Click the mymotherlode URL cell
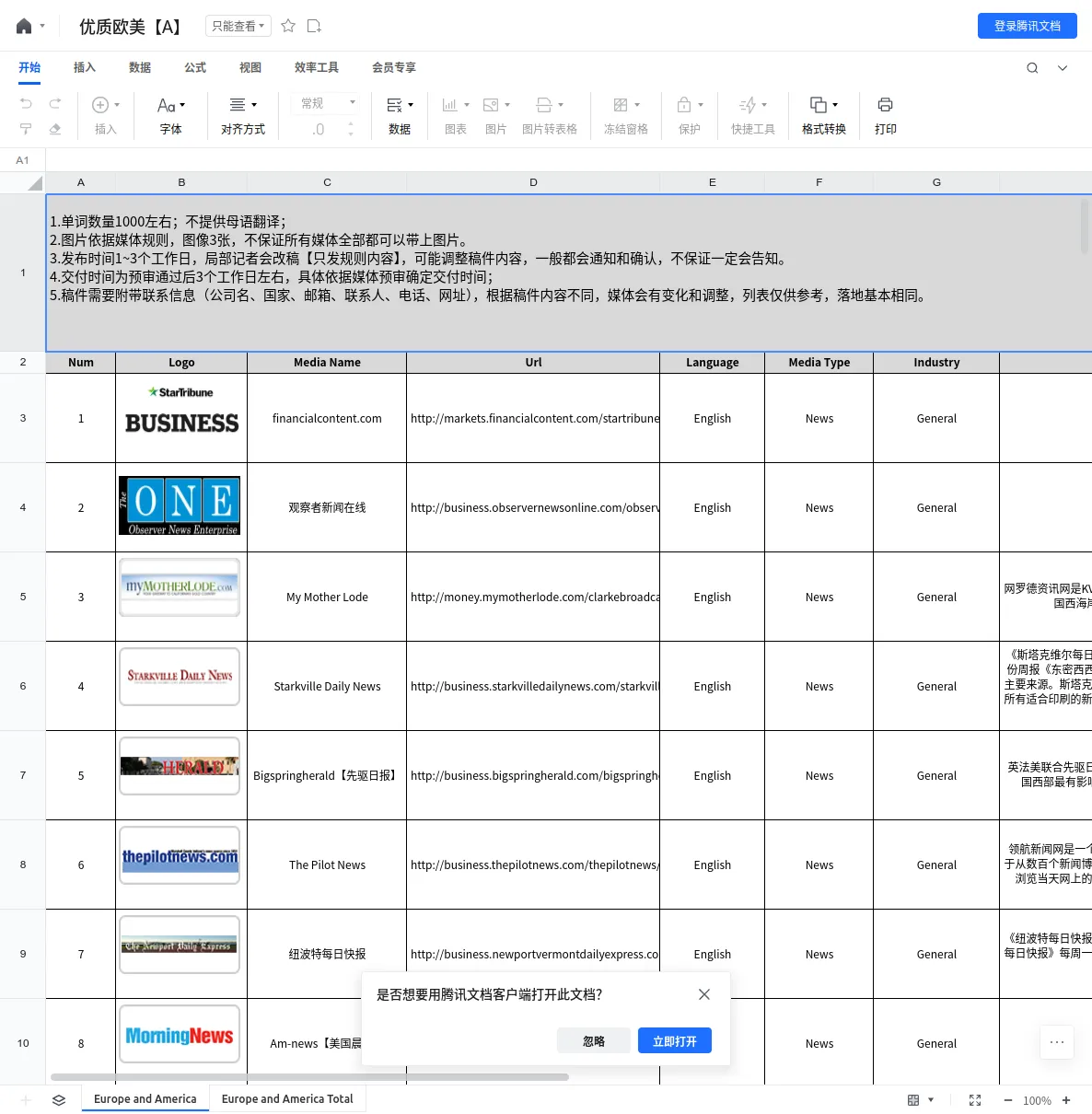Image resolution: width=1092 pixels, height=1114 pixels. point(533,597)
